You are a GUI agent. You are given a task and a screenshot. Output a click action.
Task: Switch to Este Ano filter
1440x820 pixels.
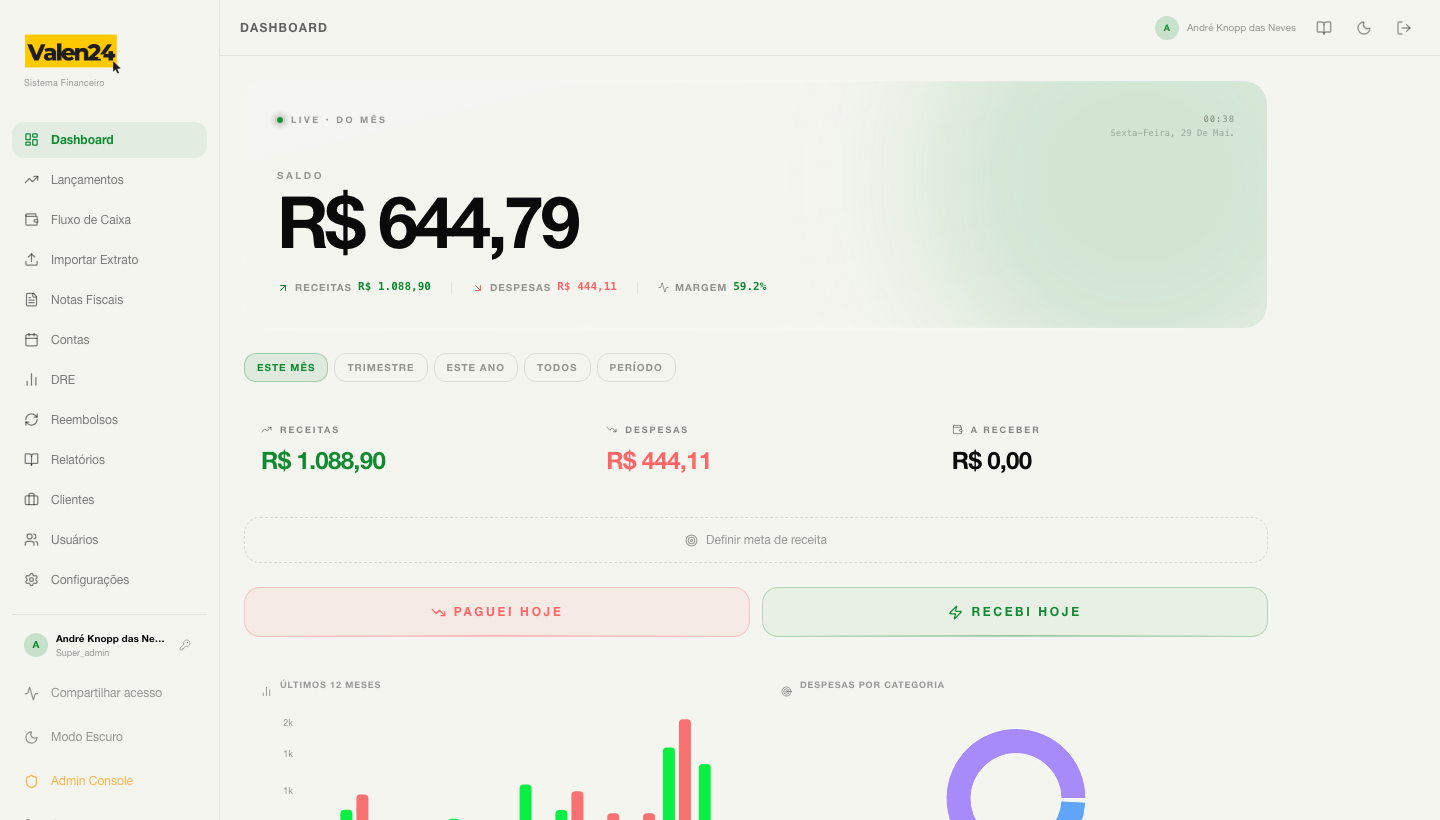pos(476,367)
